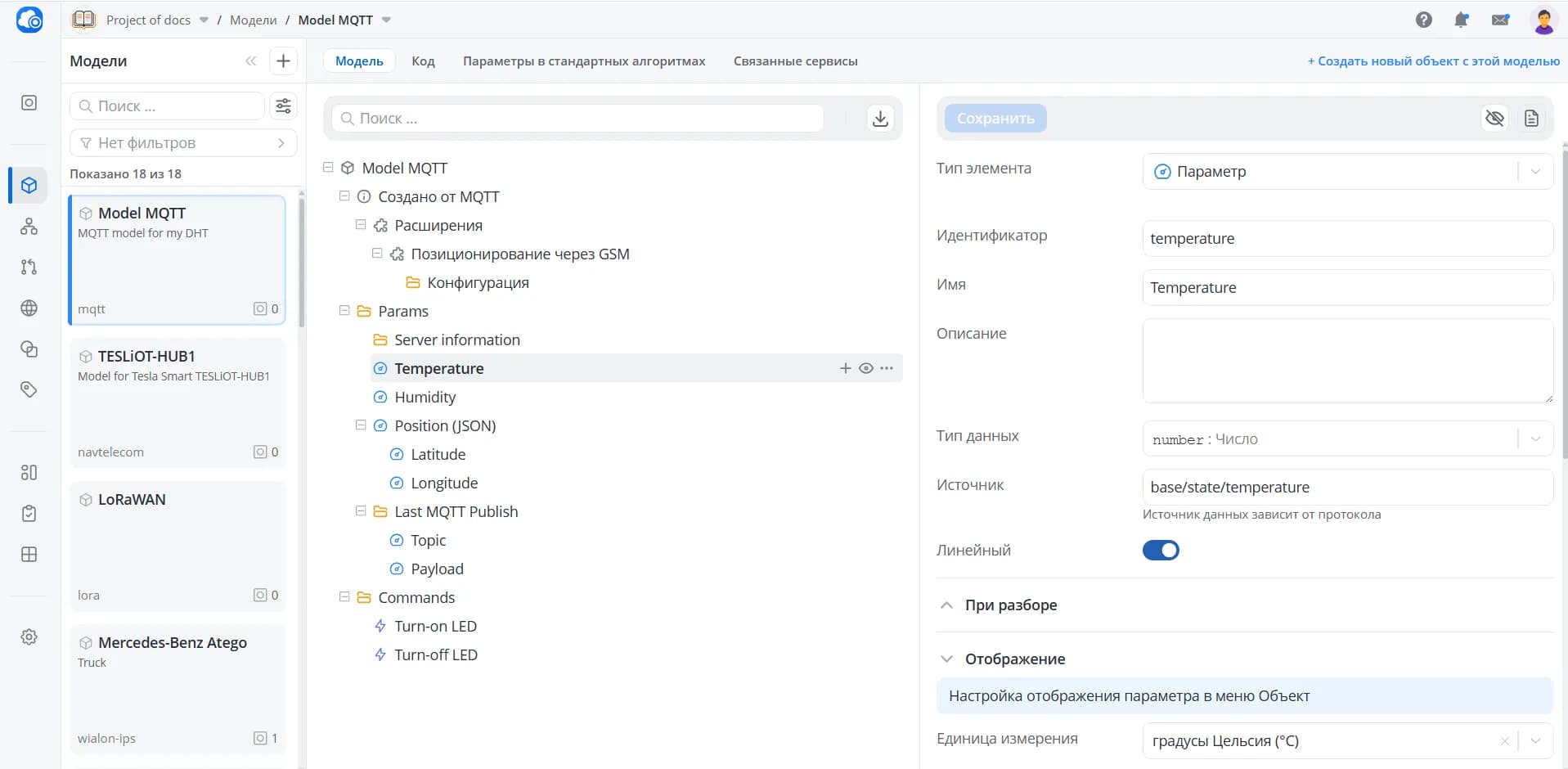1568x769 pixels.
Task: Open Model MQTT breadcrumb dropdown arrow
Action: pos(386,20)
